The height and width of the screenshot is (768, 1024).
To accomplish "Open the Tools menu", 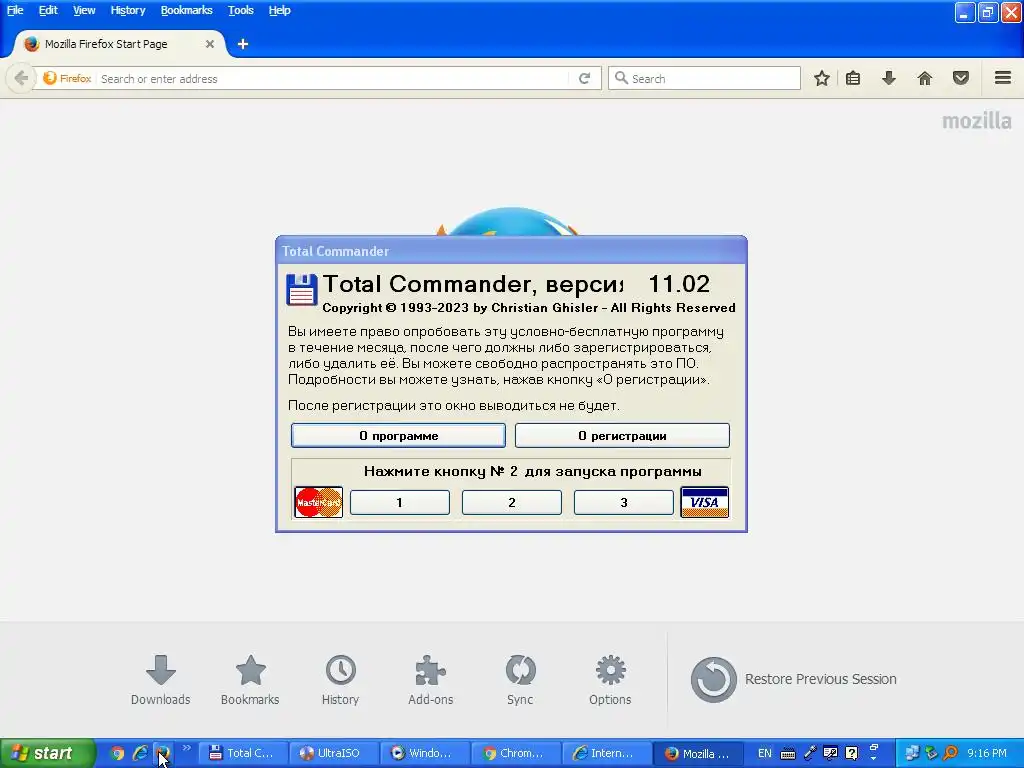I will click(x=240, y=10).
